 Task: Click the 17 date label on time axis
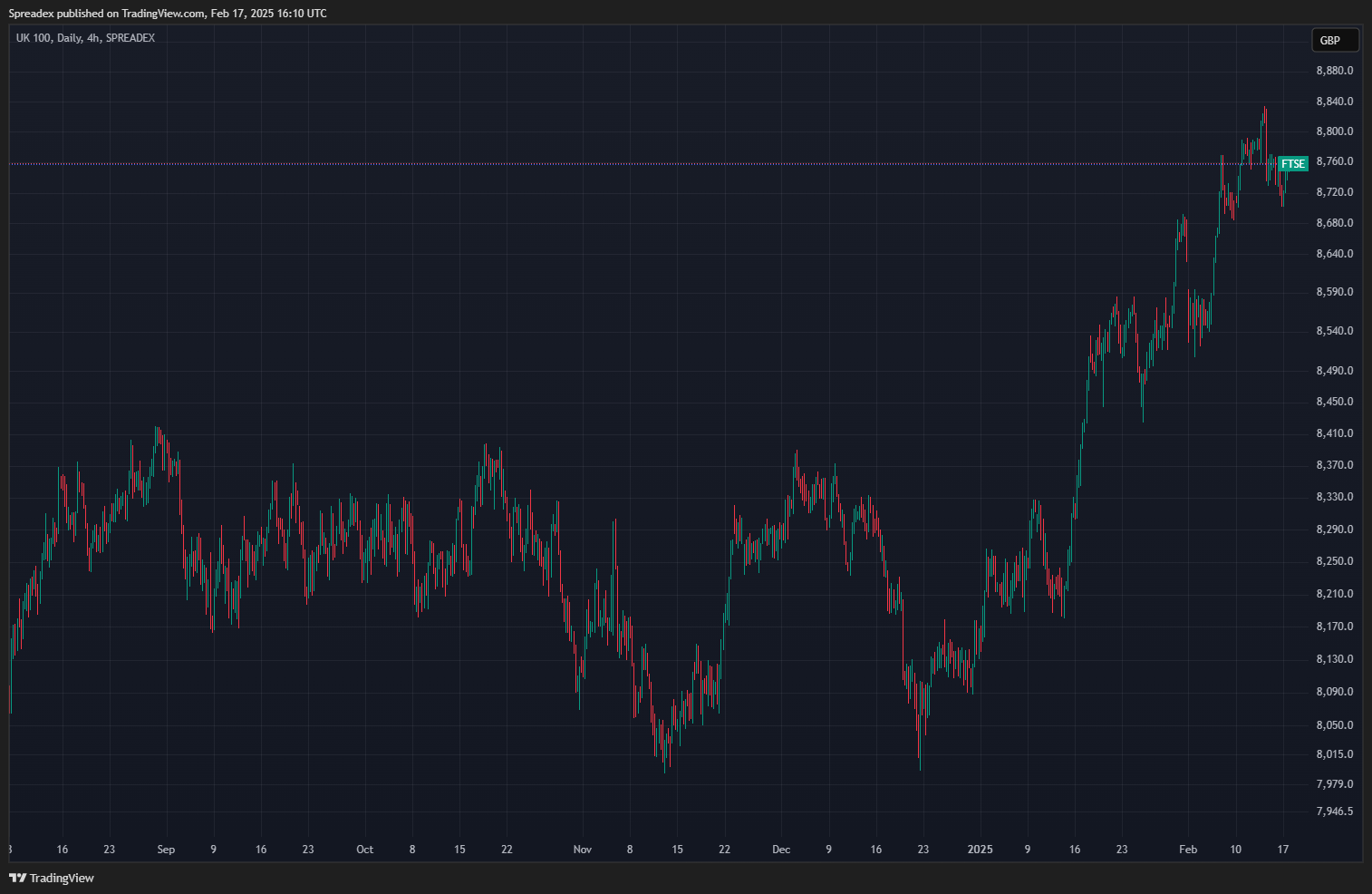click(x=1283, y=850)
